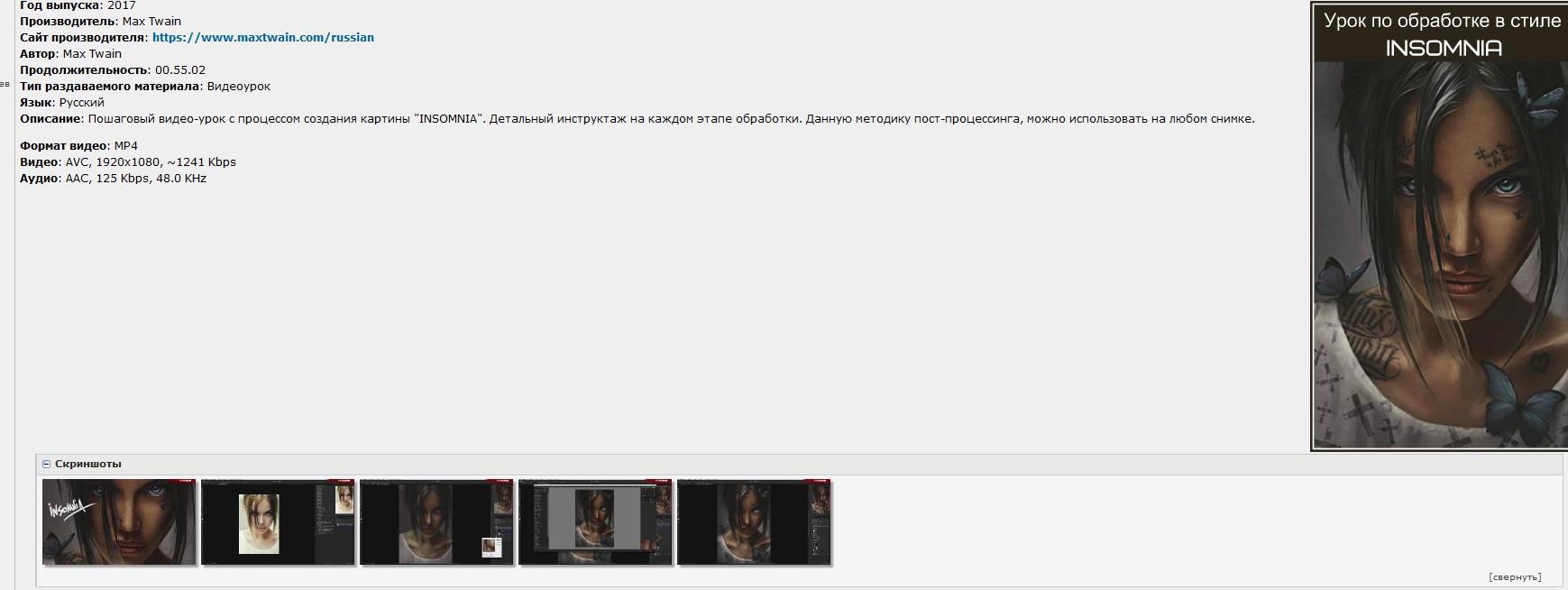
Task: Open the fourth screenshot thumbnail with gray dialog
Action: (x=595, y=522)
